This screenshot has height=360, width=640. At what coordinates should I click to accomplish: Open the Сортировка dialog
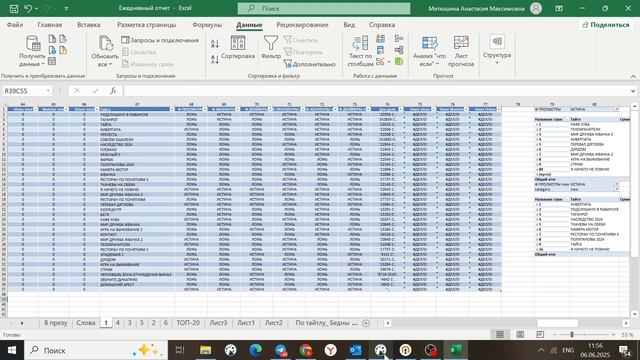coord(238,48)
